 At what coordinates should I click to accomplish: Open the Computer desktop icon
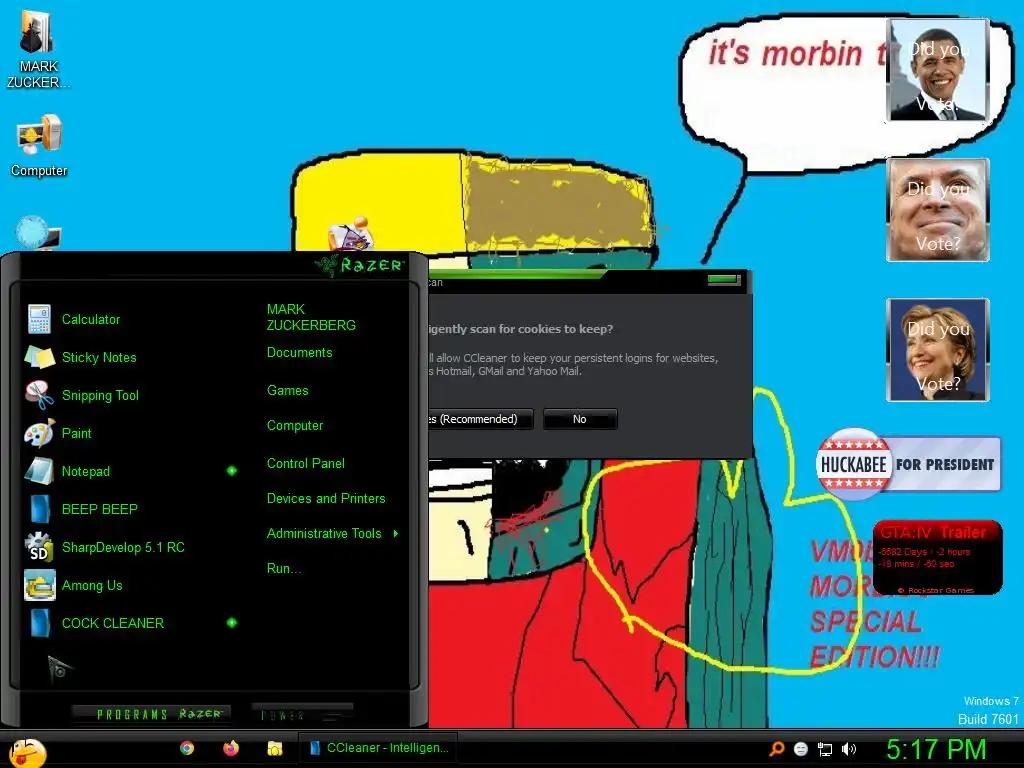pos(39,145)
